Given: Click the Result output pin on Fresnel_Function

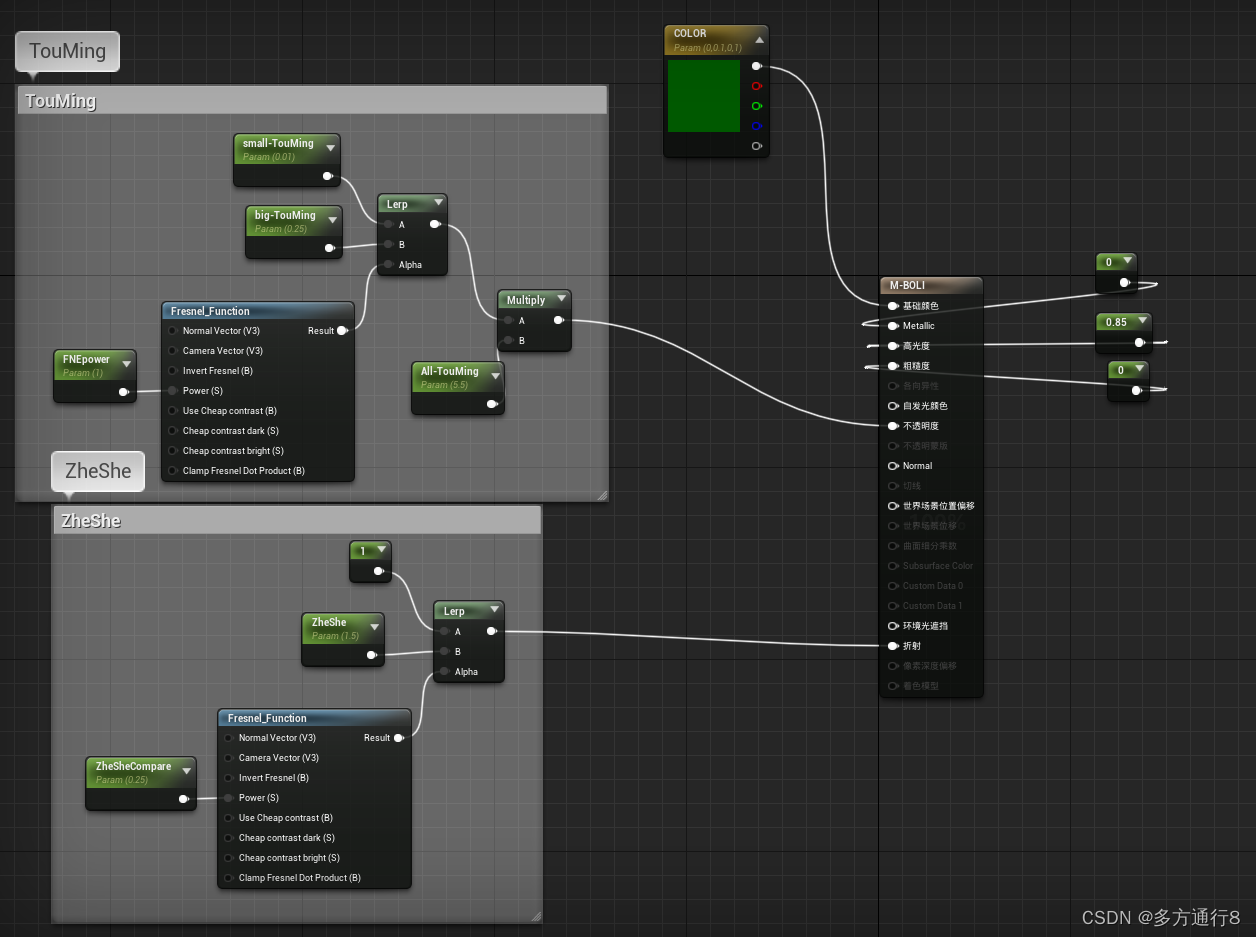Looking at the screenshot, I should pos(343,331).
